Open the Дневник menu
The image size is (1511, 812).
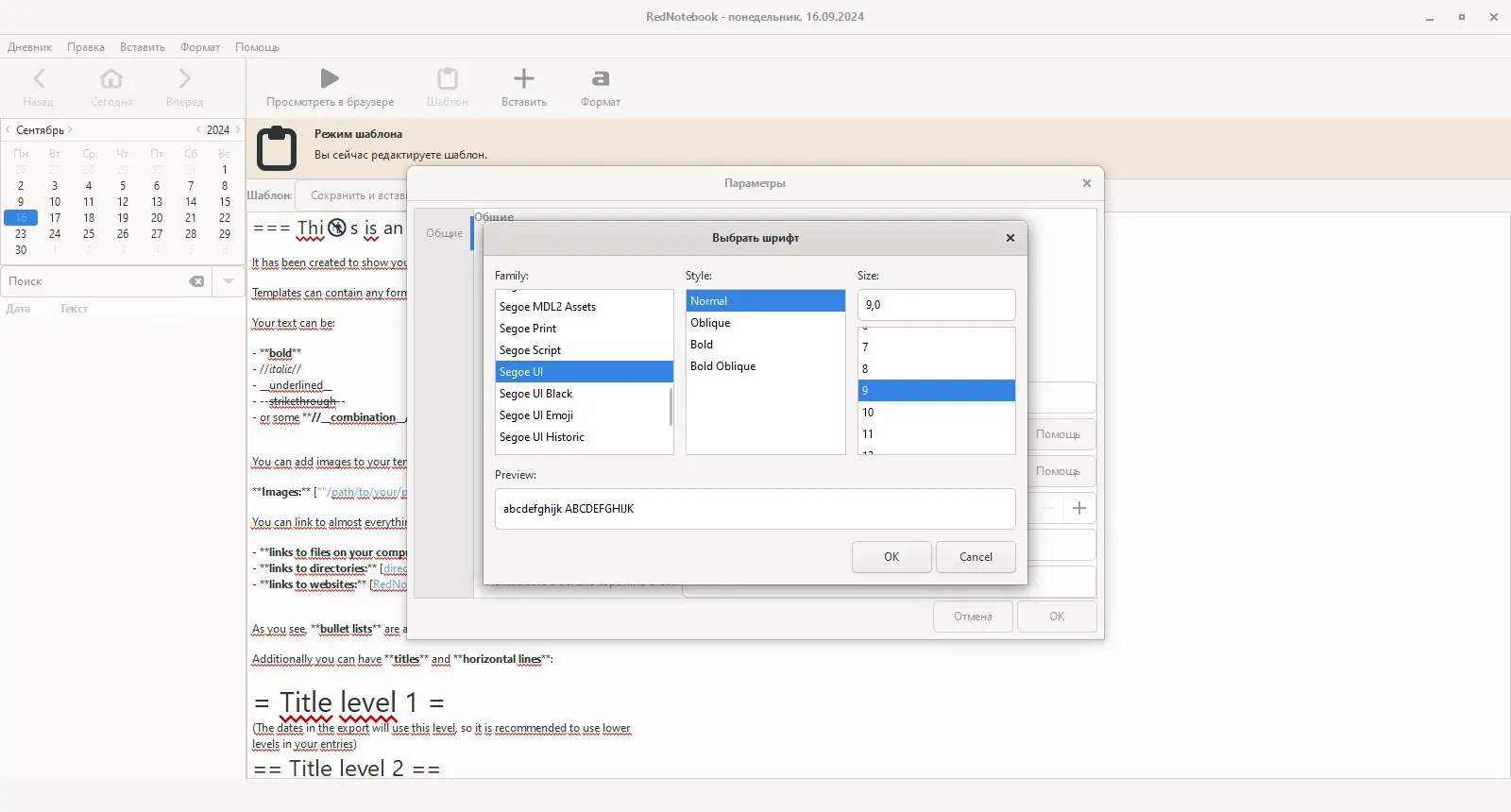point(30,47)
